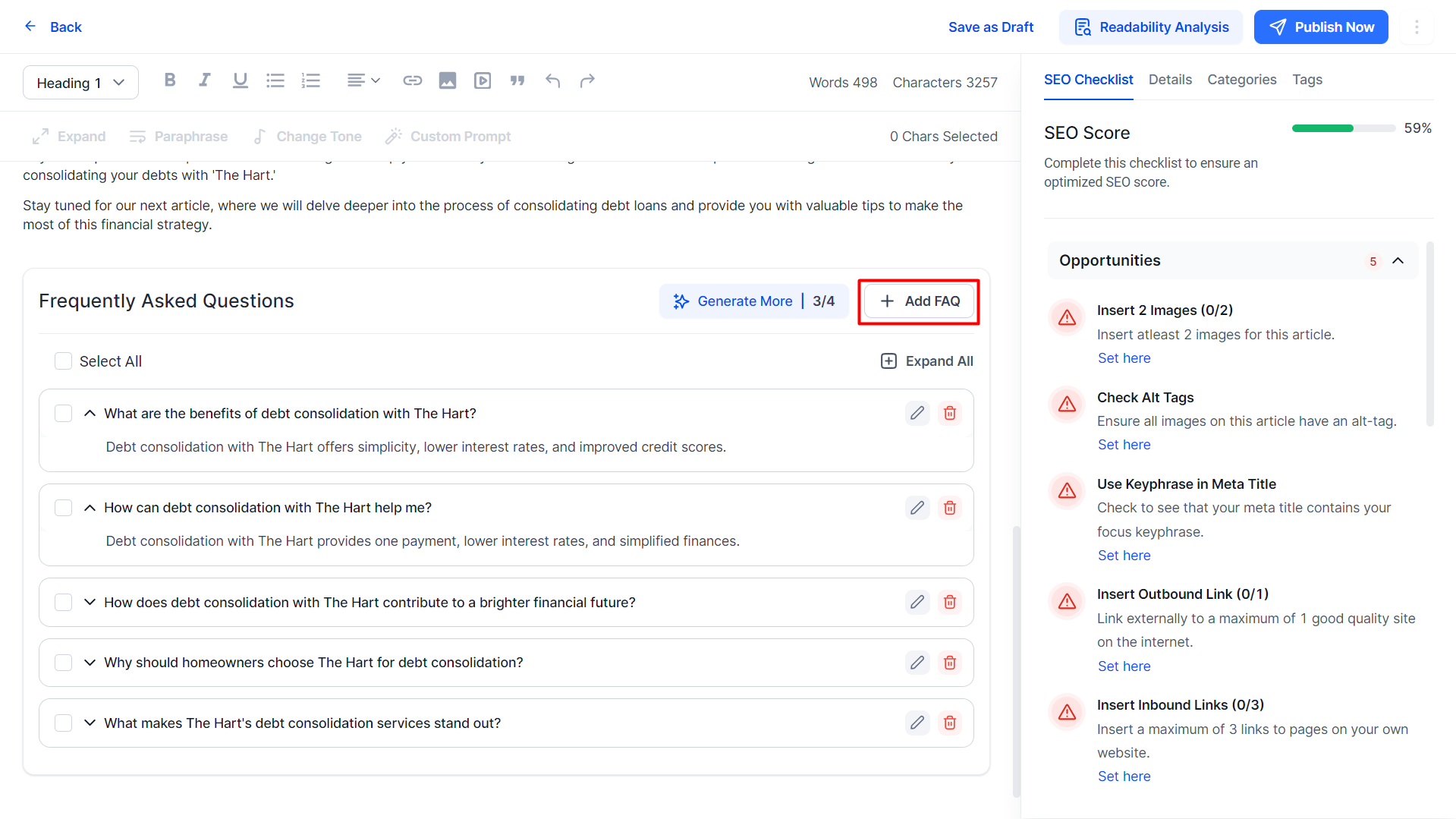Insert a hyperlink
Viewport: 1456px width, 819px height.
[413, 80]
